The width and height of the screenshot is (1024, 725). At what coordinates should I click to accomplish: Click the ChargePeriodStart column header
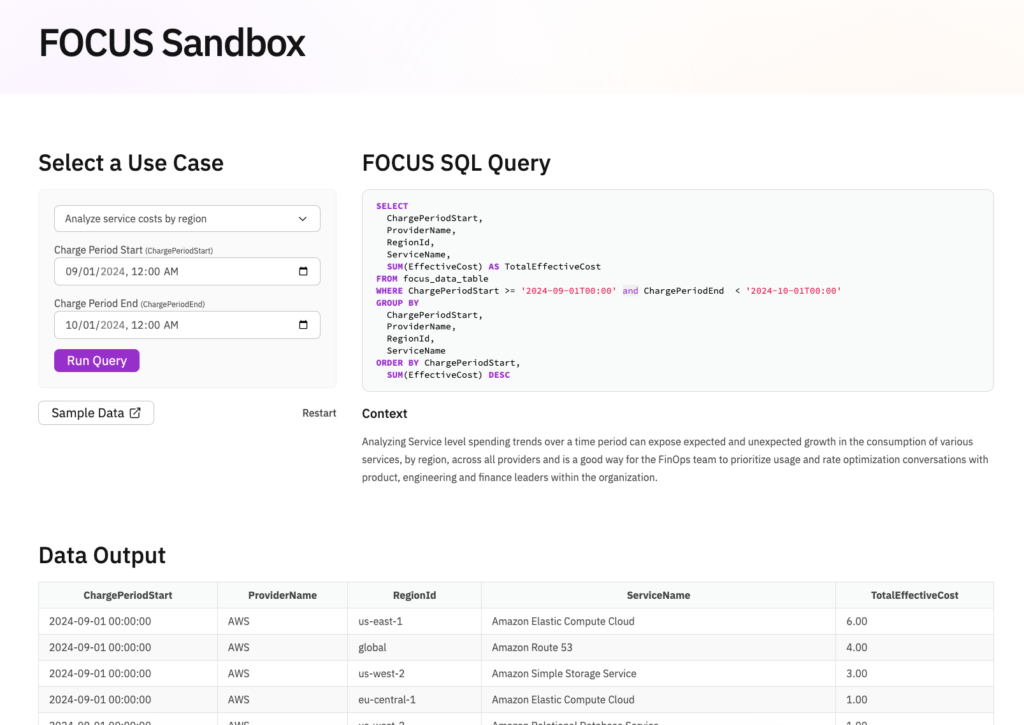tap(127, 595)
